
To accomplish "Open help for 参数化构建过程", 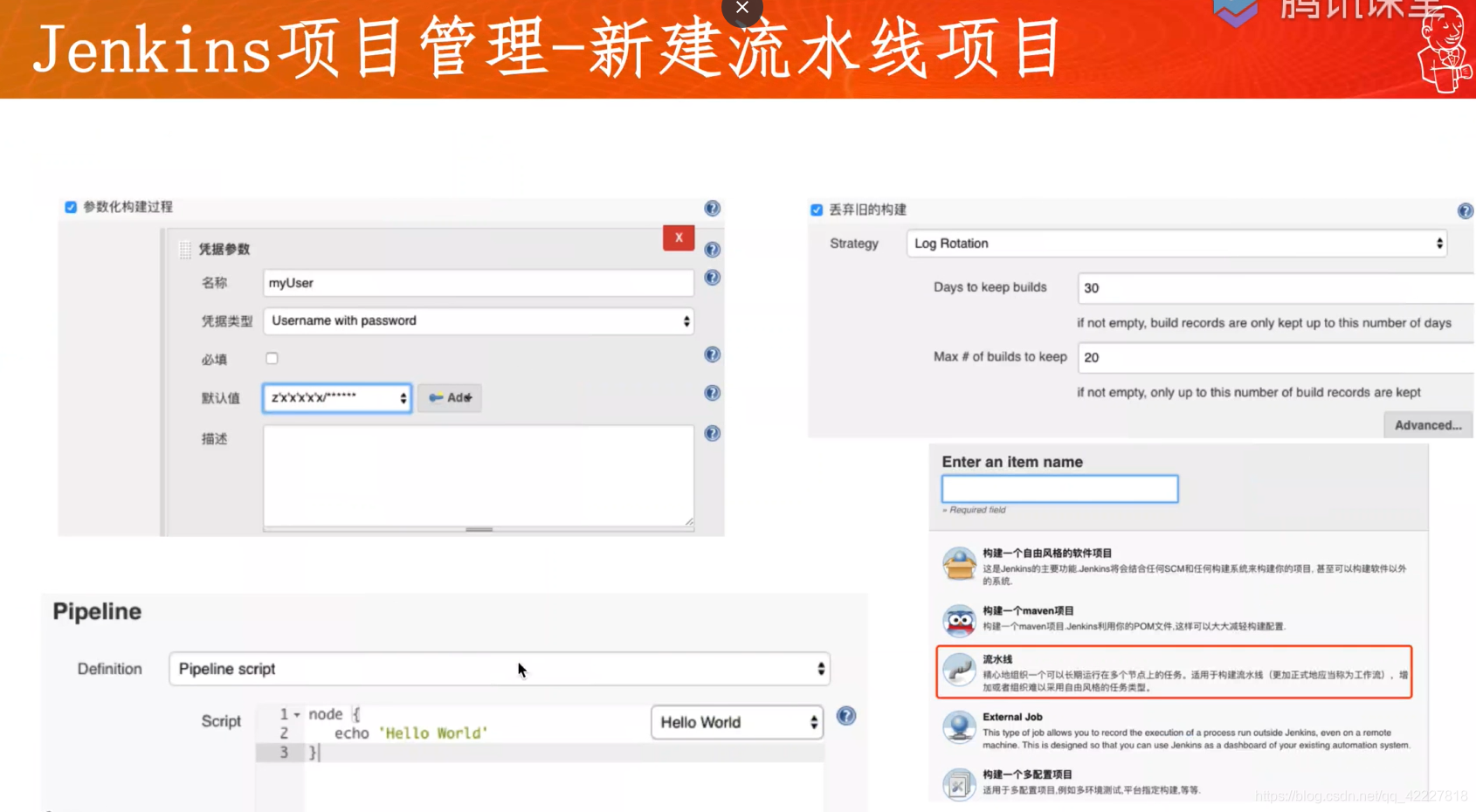I will [x=712, y=208].
